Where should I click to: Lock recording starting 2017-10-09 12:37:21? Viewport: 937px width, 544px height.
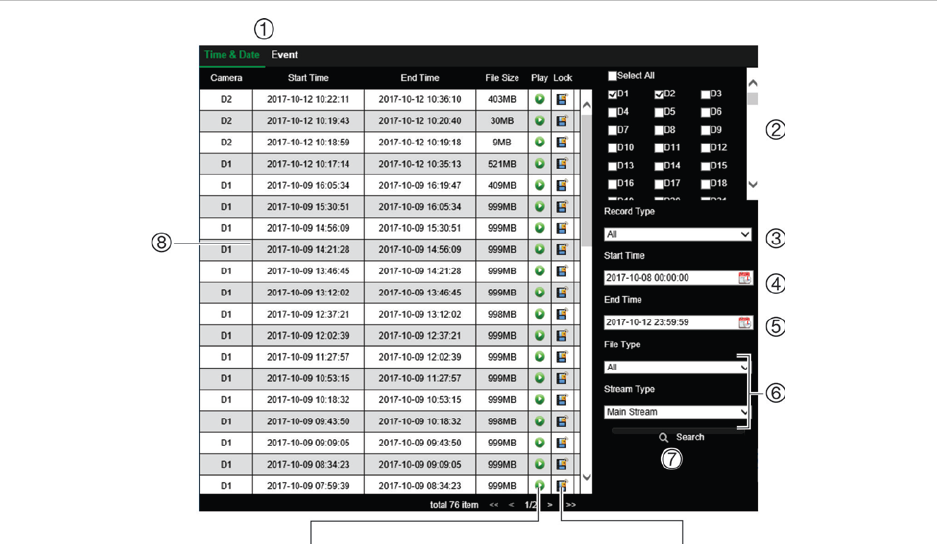(x=562, y=314)
